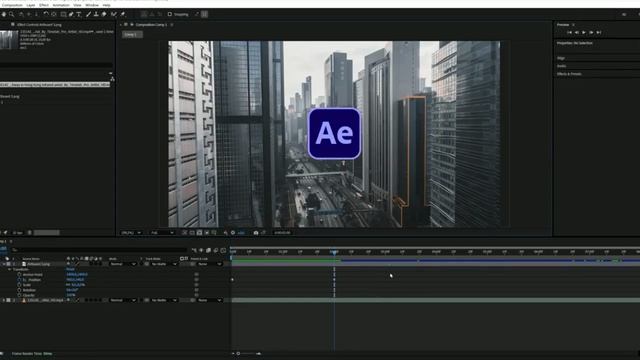Open the Composition menu

12,5
